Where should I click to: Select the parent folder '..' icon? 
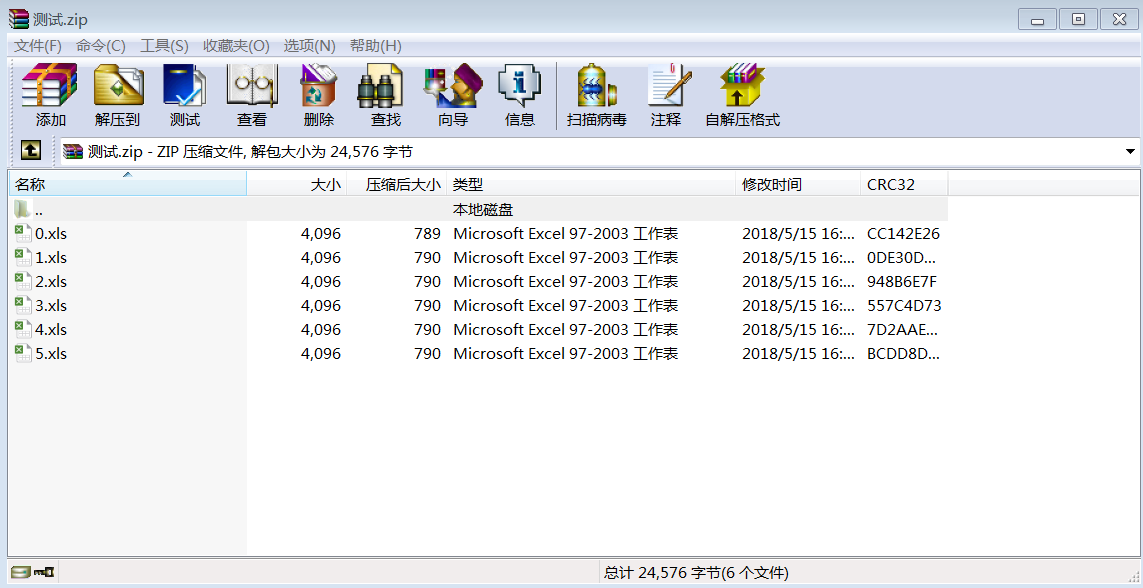click(x=23, y=210)
